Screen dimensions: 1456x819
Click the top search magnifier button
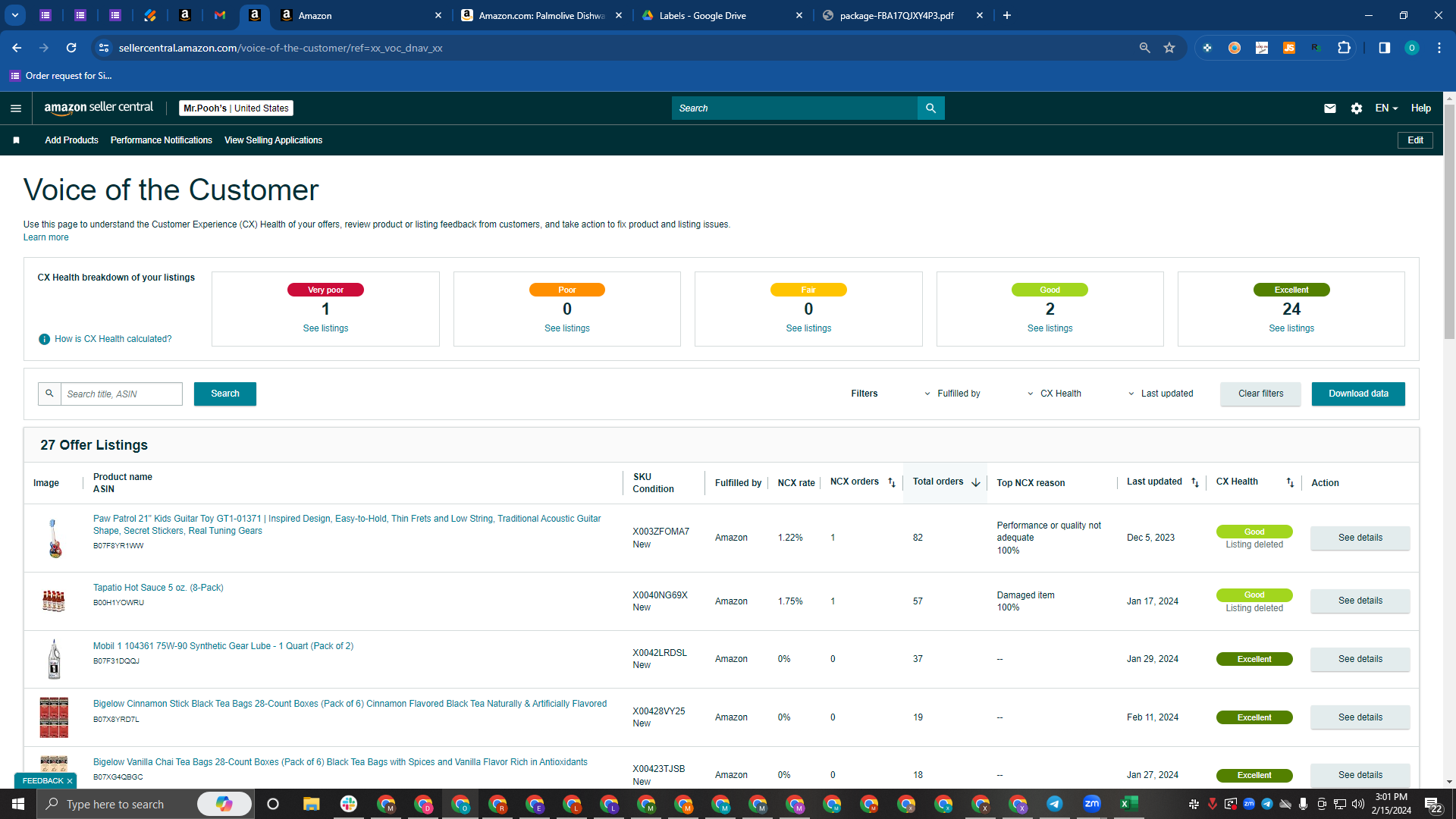(x=930, y=108)
